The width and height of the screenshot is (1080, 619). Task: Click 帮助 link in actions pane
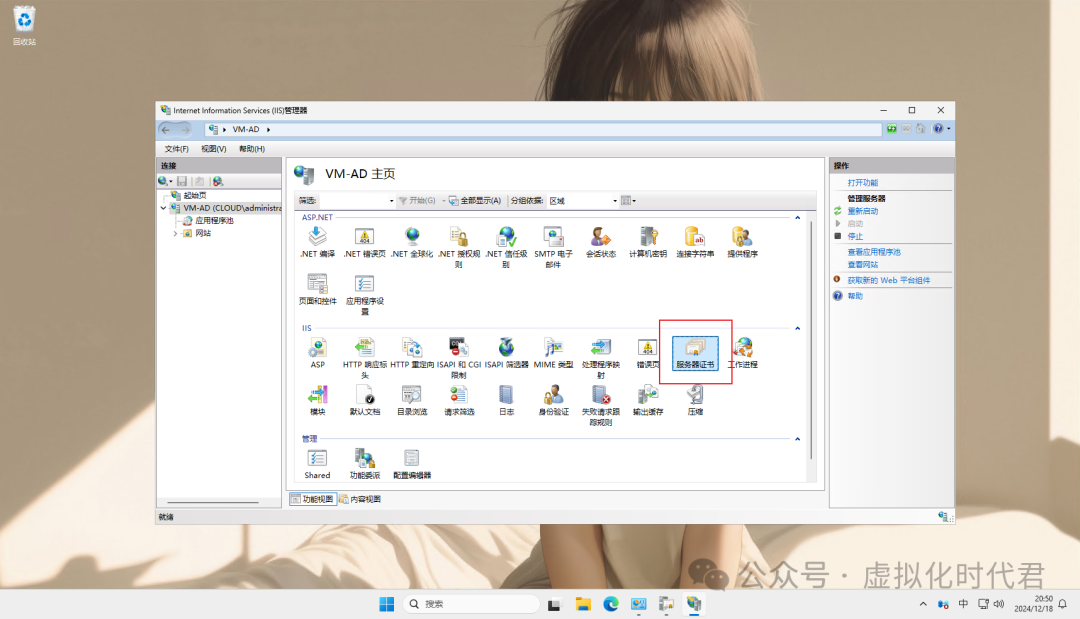pyautogui.click(x=855, y=296)
